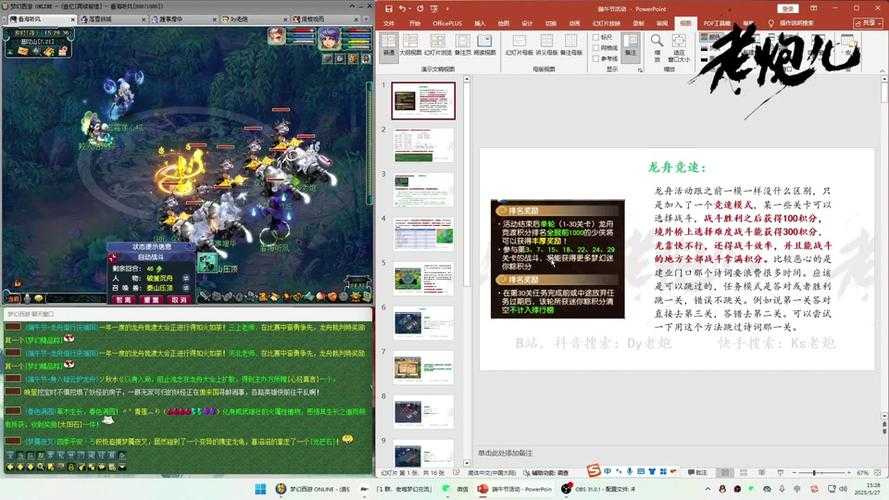Click zoom-in plus in status bar
Image resolution: width=889 pixels, height=500 pixels.
coord(849,472)
